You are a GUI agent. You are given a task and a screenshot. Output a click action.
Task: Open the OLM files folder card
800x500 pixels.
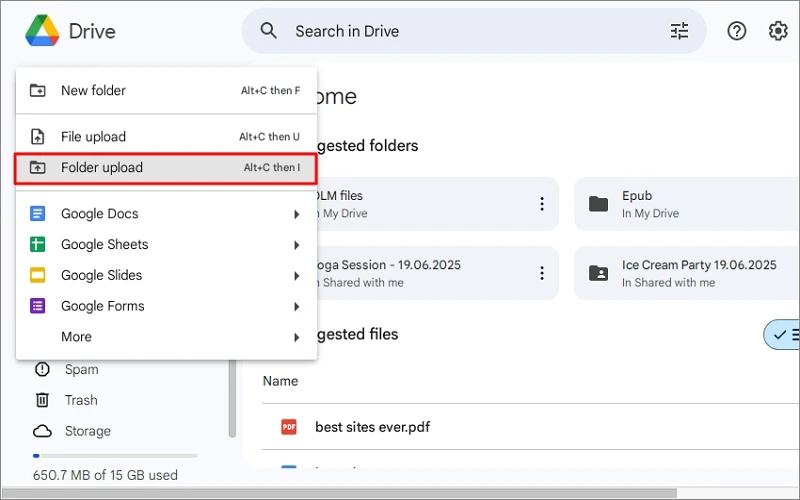(438, 204)
